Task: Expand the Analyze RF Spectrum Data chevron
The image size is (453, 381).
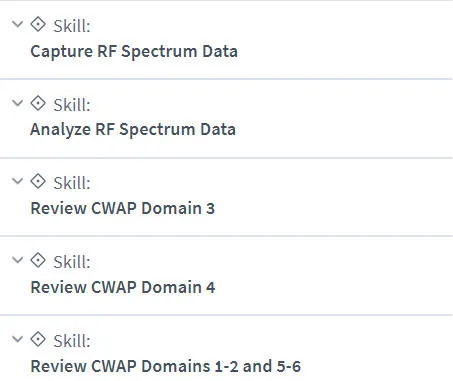Action: (x=17, y=103)
